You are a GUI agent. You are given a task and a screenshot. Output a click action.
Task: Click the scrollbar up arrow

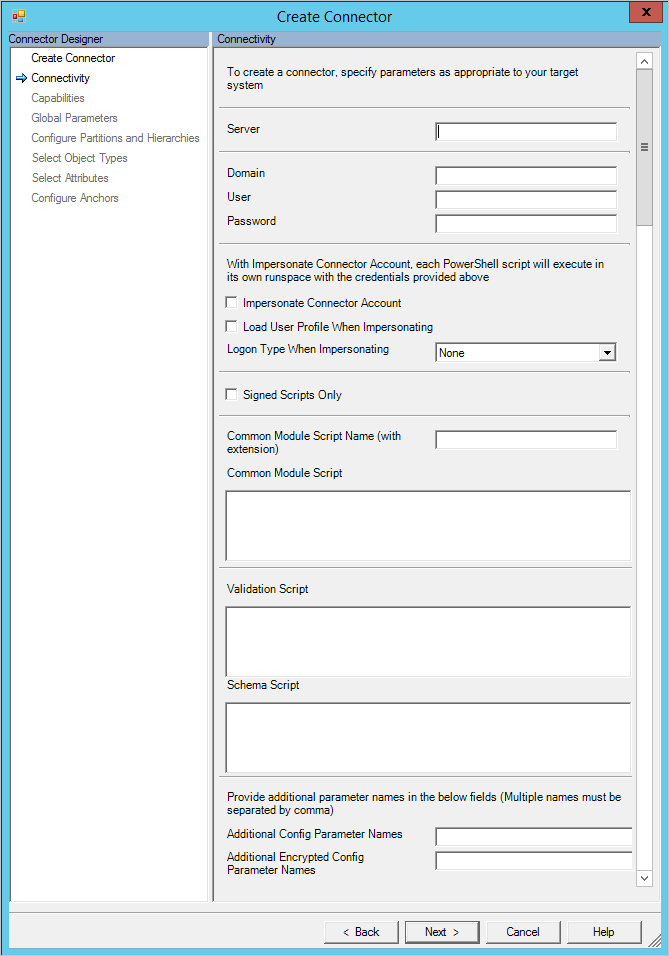(644, 61)
